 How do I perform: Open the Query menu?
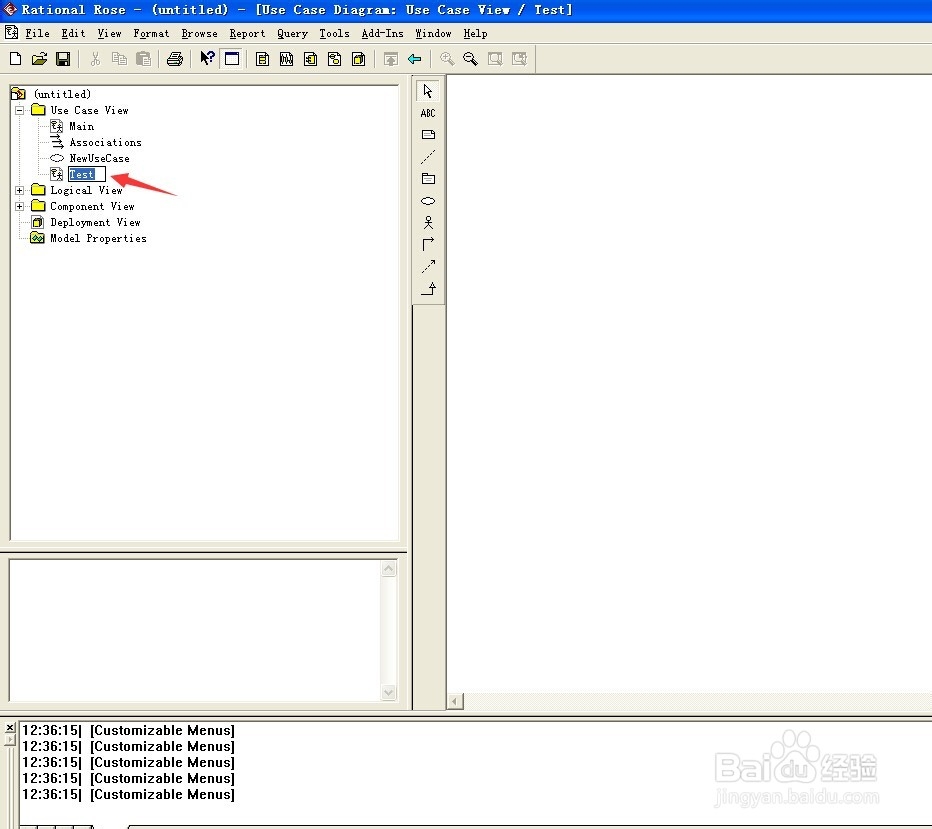[x=292, y=33]
